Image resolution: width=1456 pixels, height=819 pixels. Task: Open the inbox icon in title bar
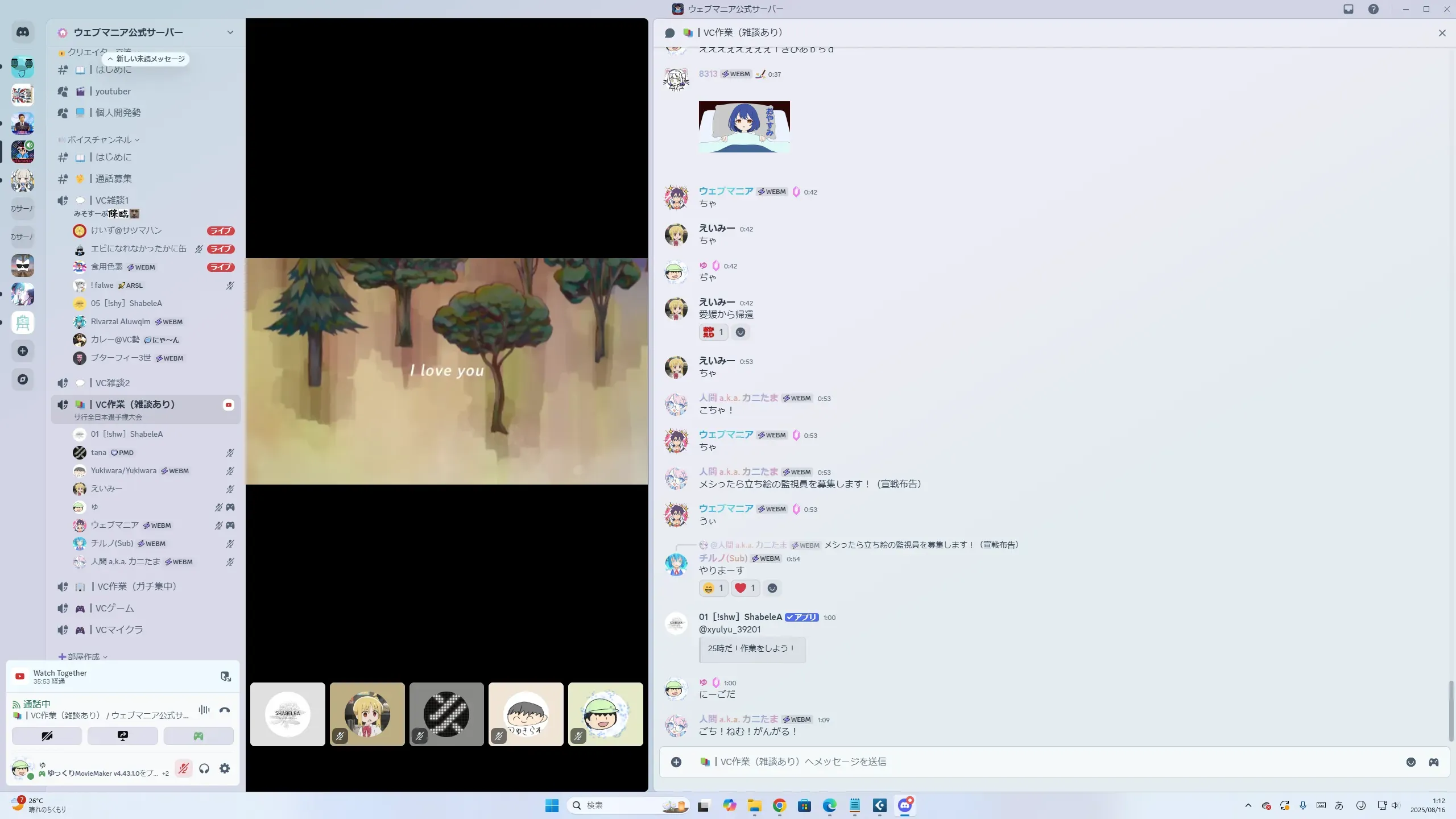[1349, 9]
